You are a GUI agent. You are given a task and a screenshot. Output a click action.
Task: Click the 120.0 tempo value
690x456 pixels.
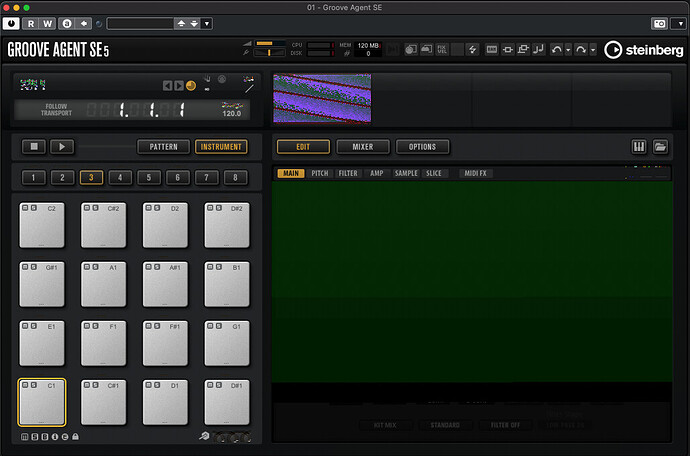231,114
